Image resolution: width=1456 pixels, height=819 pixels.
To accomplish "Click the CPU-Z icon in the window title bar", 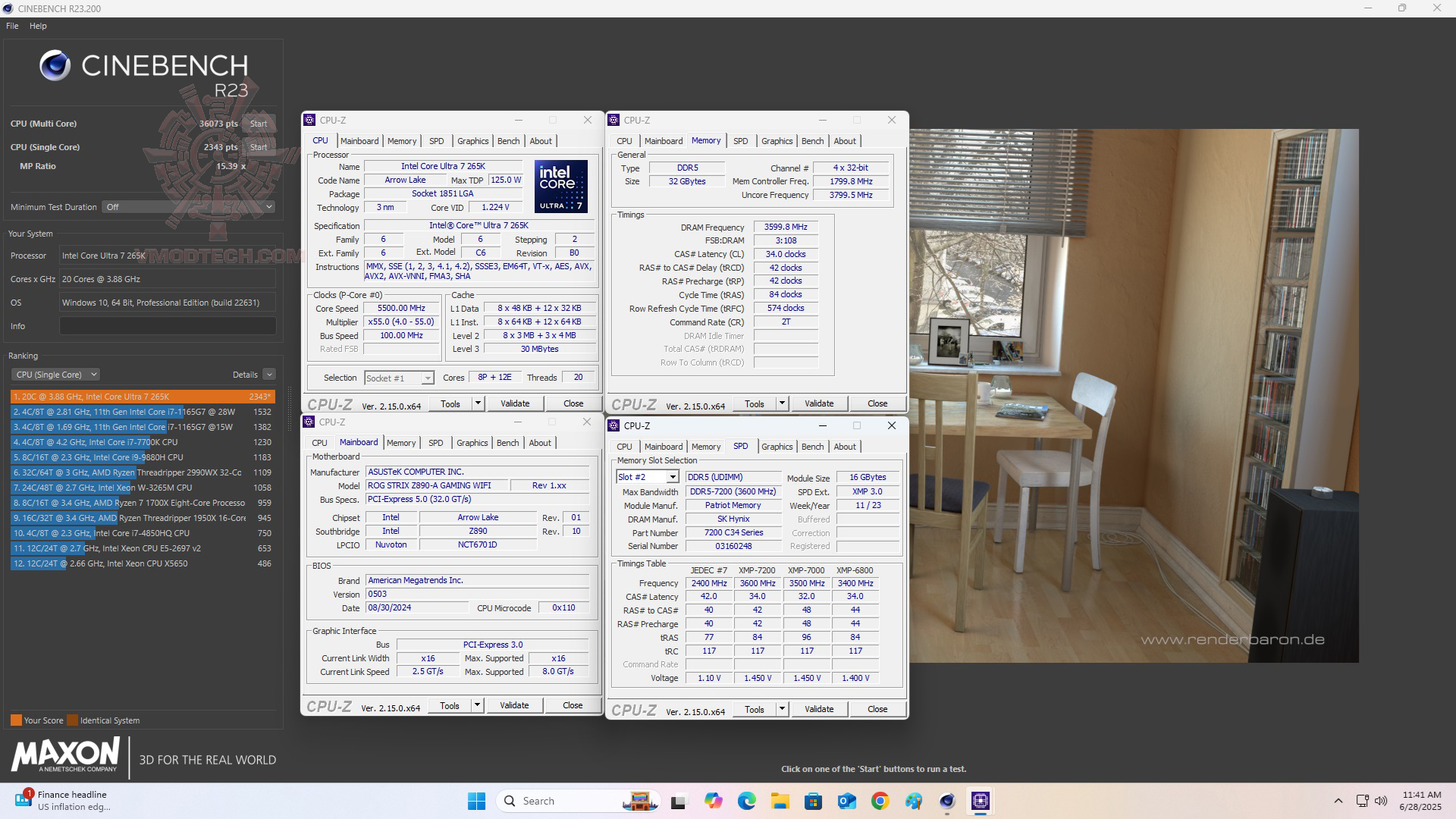I will [x=309, y=120].
